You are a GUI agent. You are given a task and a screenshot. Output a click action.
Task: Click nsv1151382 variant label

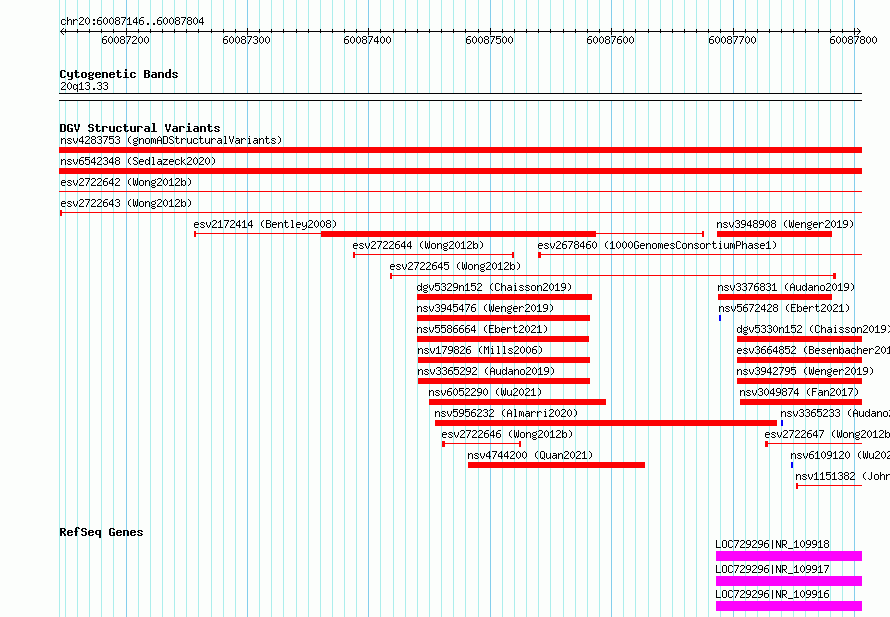[842, 476]
